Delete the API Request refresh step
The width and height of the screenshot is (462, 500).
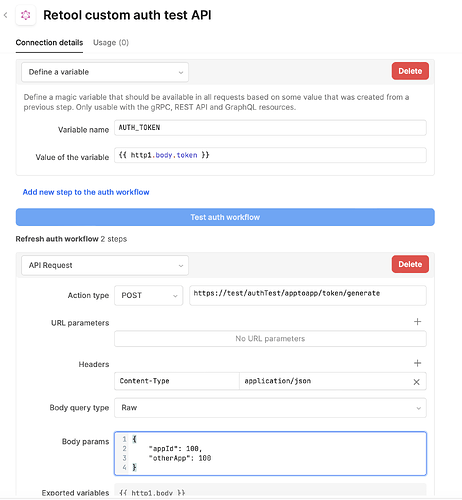(x=410, y=264)
